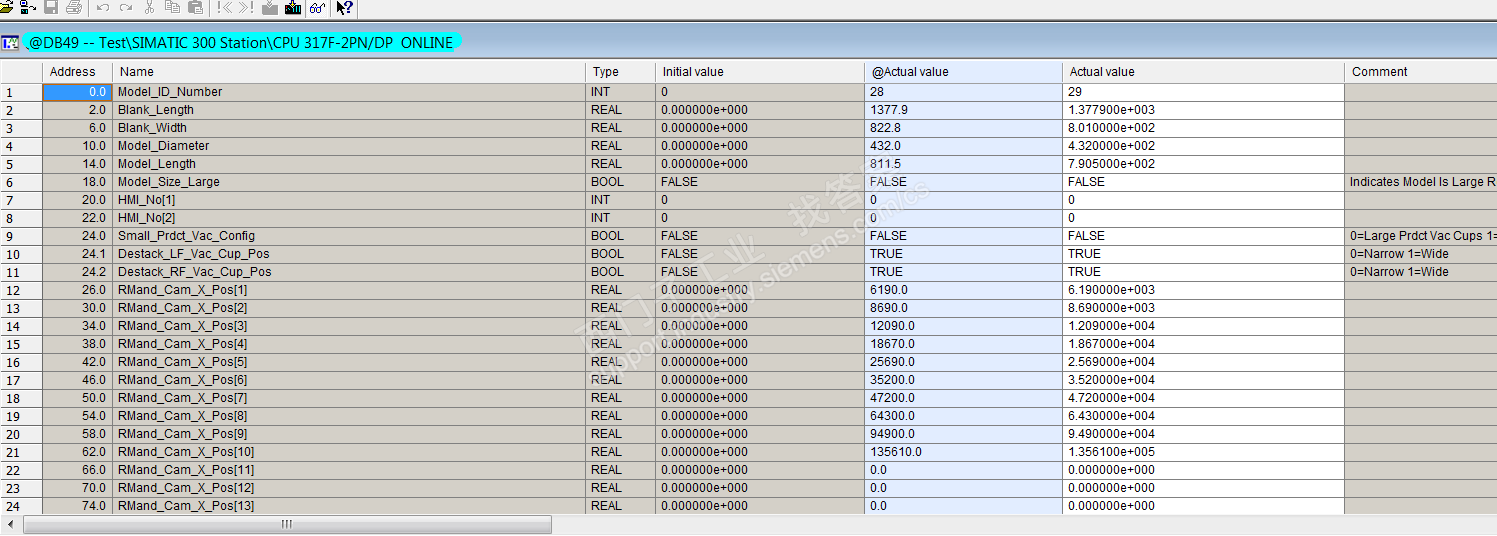This screenshot has width=1497, height=536.
Task: Click the Paste clipboard toolbar icon
Action: tap(195, 7)
